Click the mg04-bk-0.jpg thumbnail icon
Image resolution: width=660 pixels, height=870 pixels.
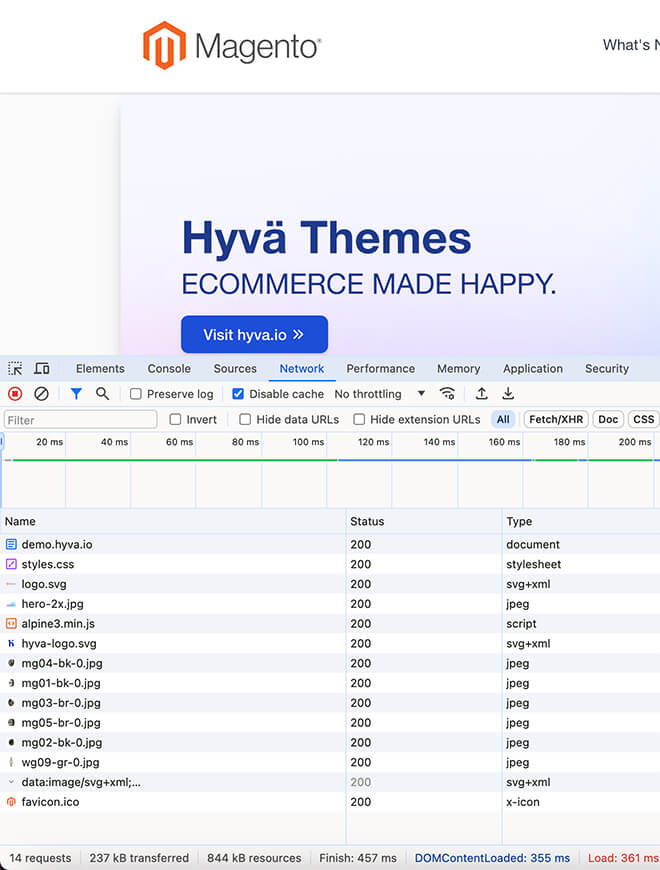pyautogui.click(x=11, y=663)
